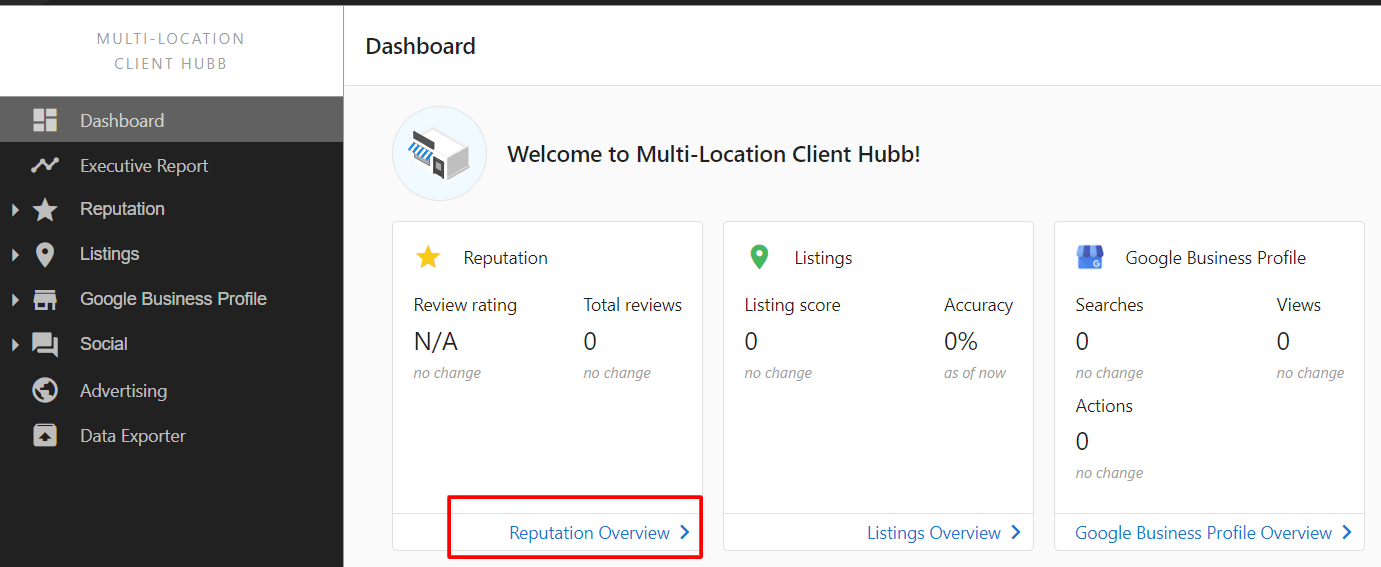Open Executive Report in the sidebar
Image resolution: width=1381 pixels, height=567 pixels.
[171, 165]
